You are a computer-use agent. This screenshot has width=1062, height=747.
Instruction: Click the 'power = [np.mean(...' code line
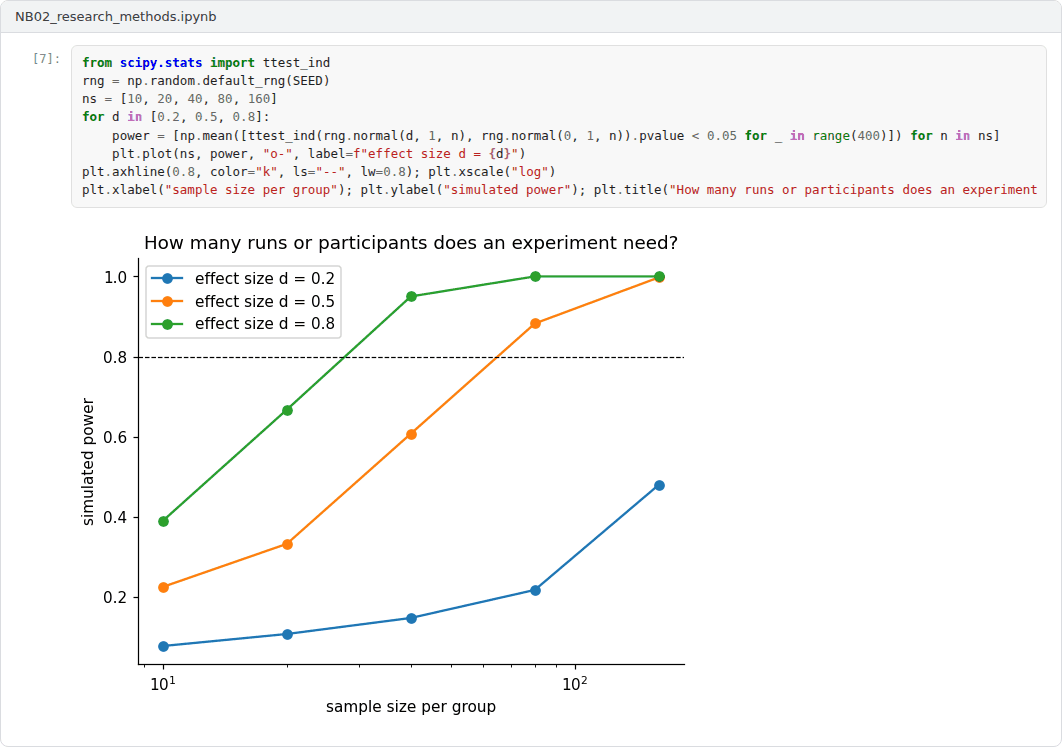pyautogui.click(x=555, y=135)
